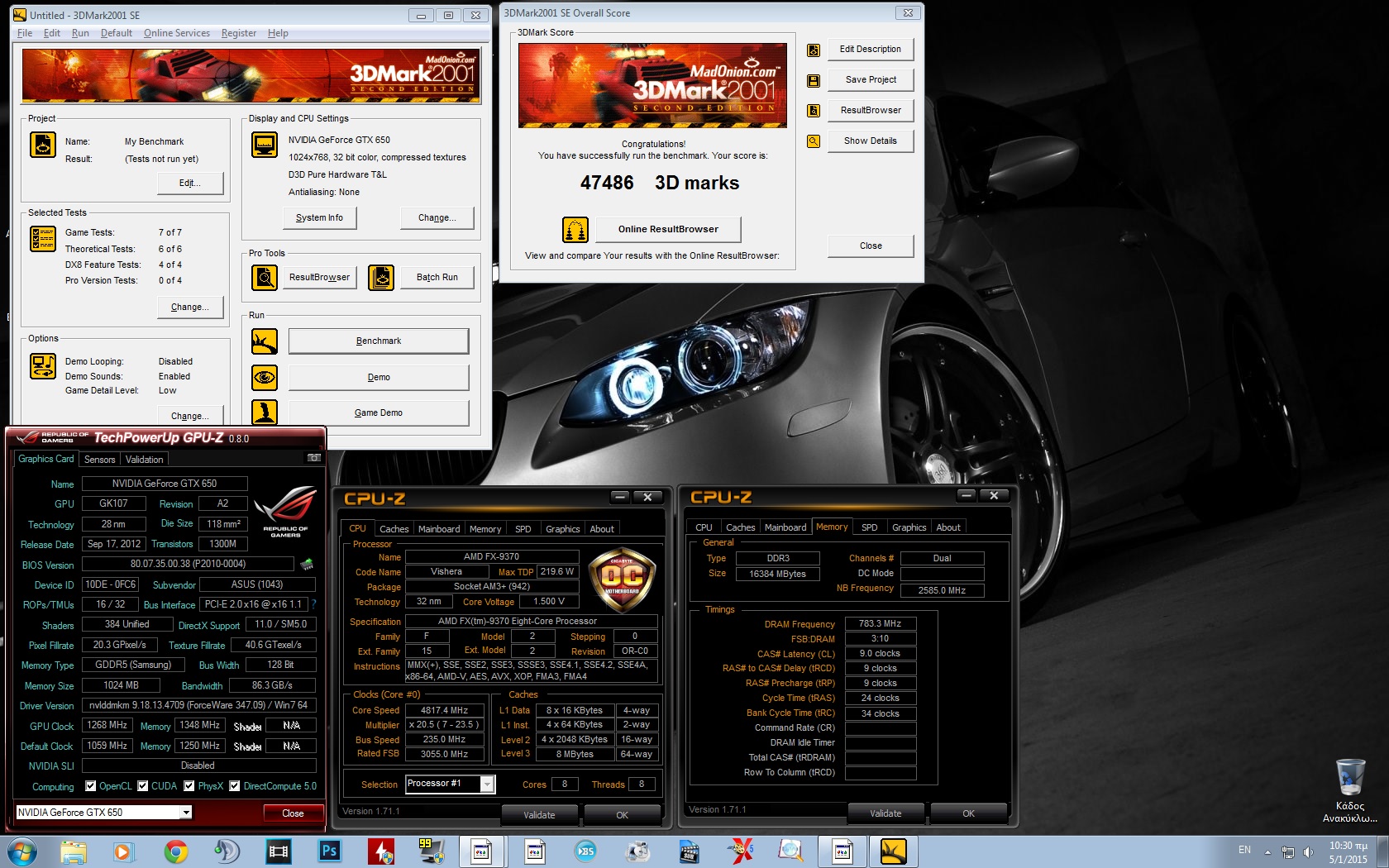Click the Close button in GPU-Z
Image resolution: width=1389 pixels, height=868 pixels.
click(x=293, y=813)
